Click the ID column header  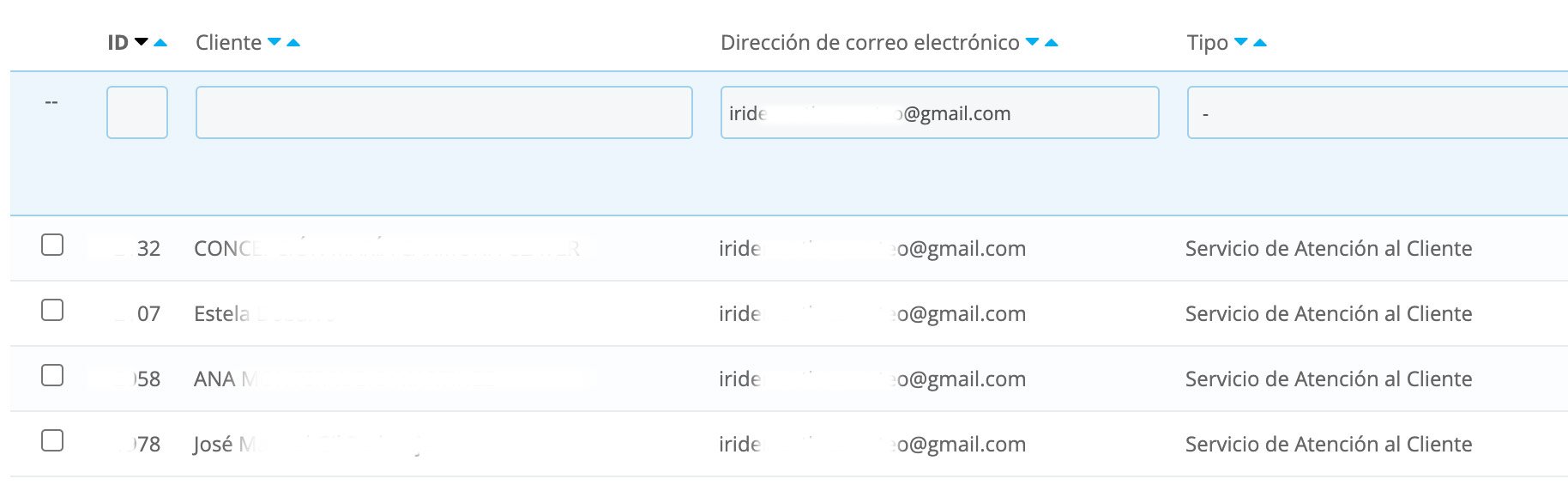pyautogui.click(x=118, y=42)
